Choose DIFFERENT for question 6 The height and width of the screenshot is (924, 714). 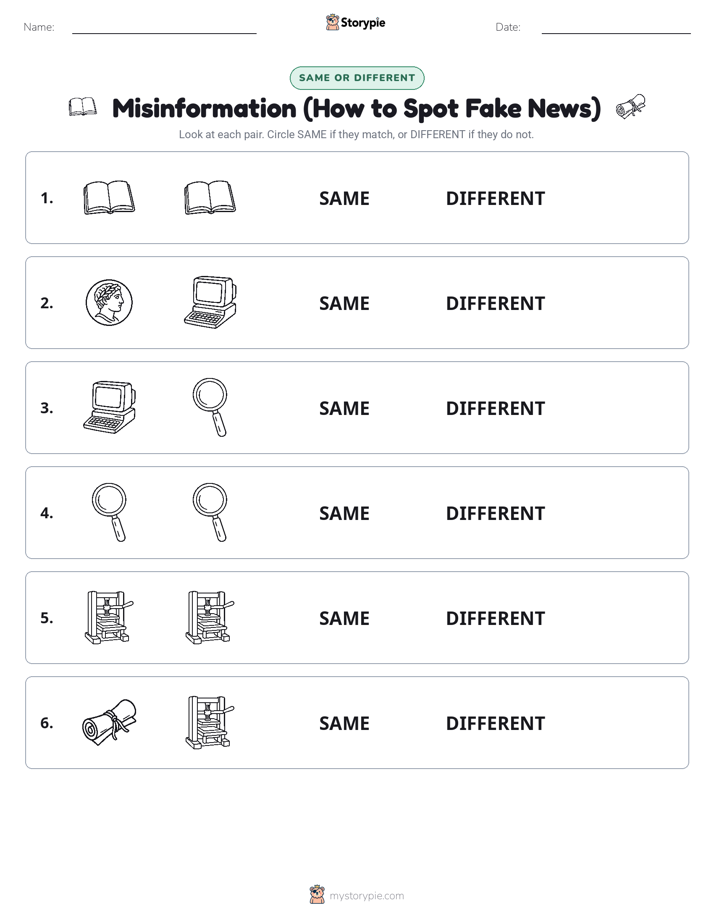pyautogui.click(x=495, y=723)
